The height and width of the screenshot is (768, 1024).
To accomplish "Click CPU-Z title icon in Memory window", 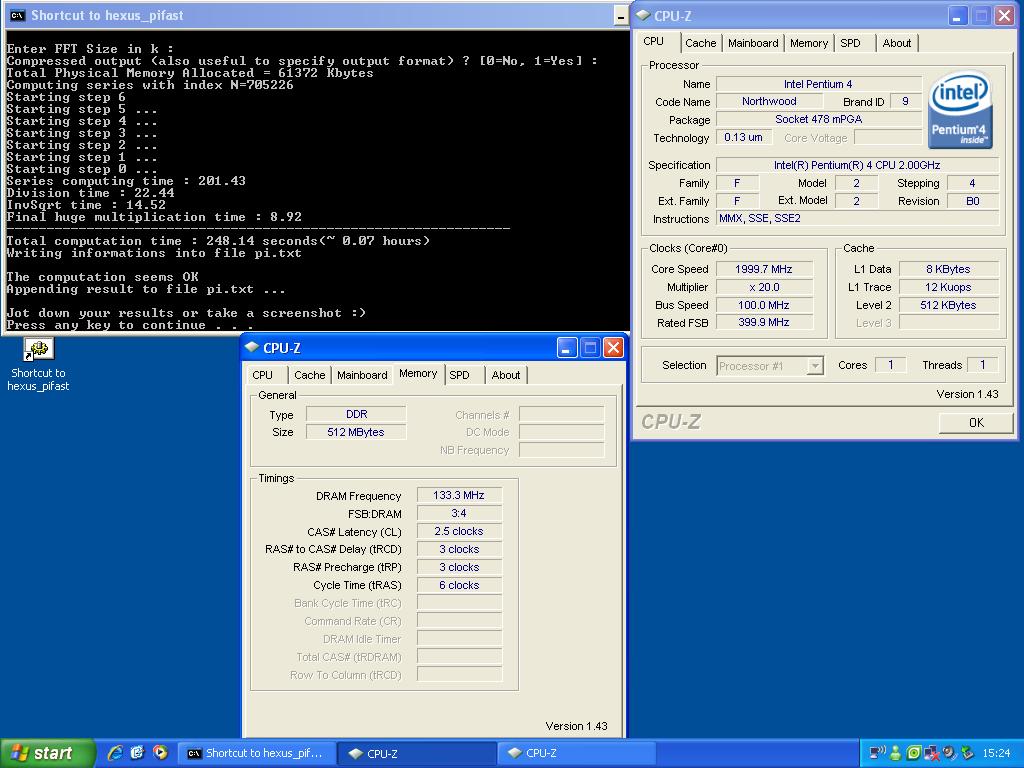I will click(x=251, y=347).
